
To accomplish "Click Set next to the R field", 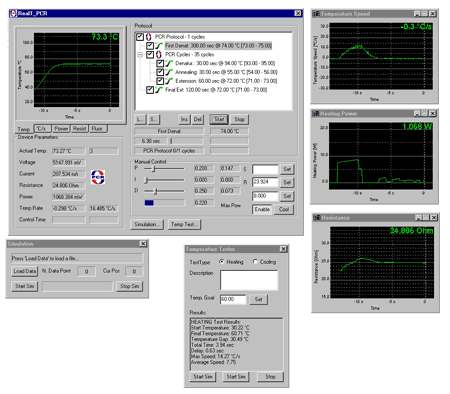I will (287, 182).
